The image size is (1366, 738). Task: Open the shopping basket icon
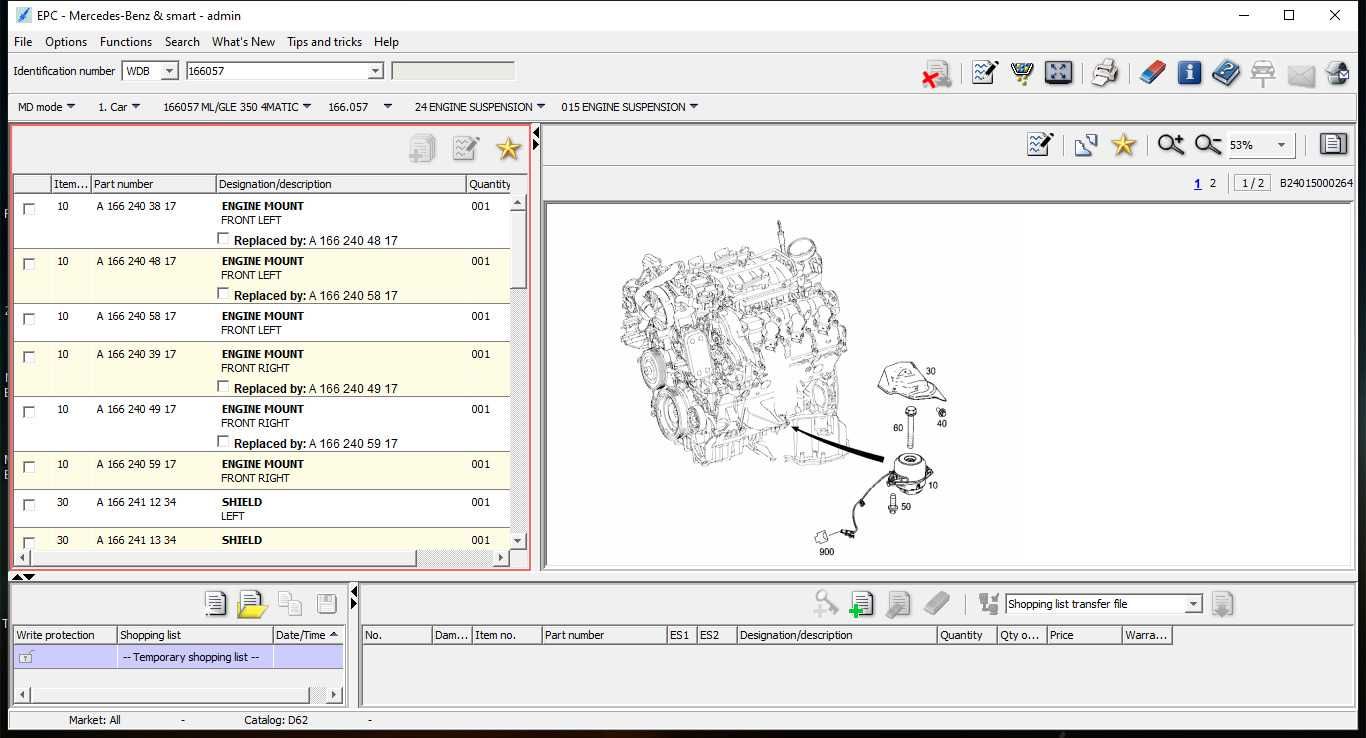click(1021, 72)
